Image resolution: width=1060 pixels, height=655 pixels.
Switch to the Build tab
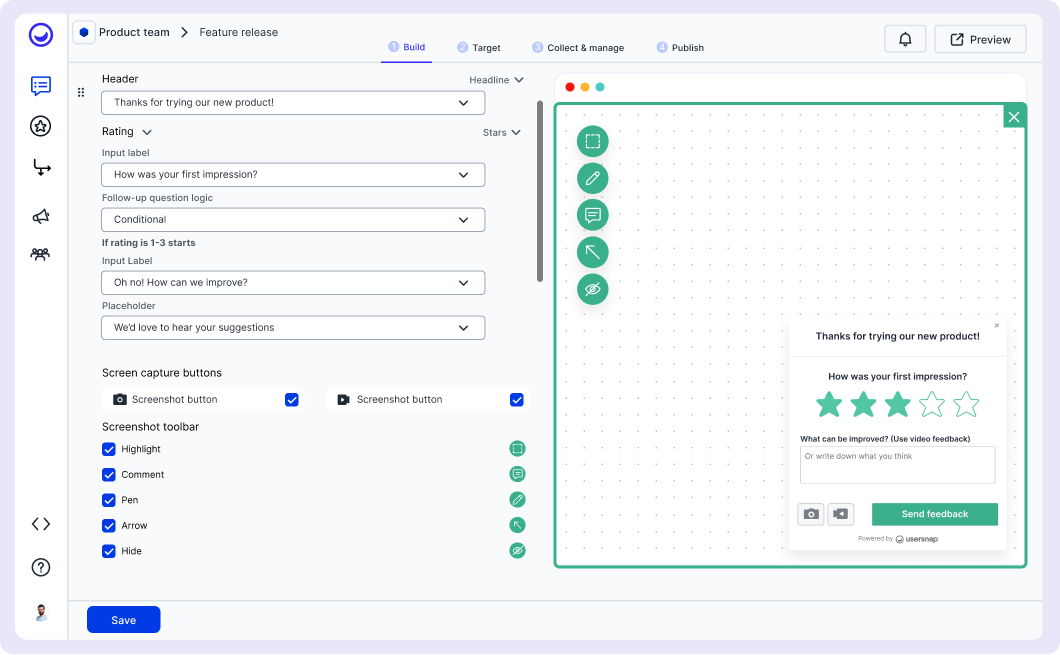[406, 47]
